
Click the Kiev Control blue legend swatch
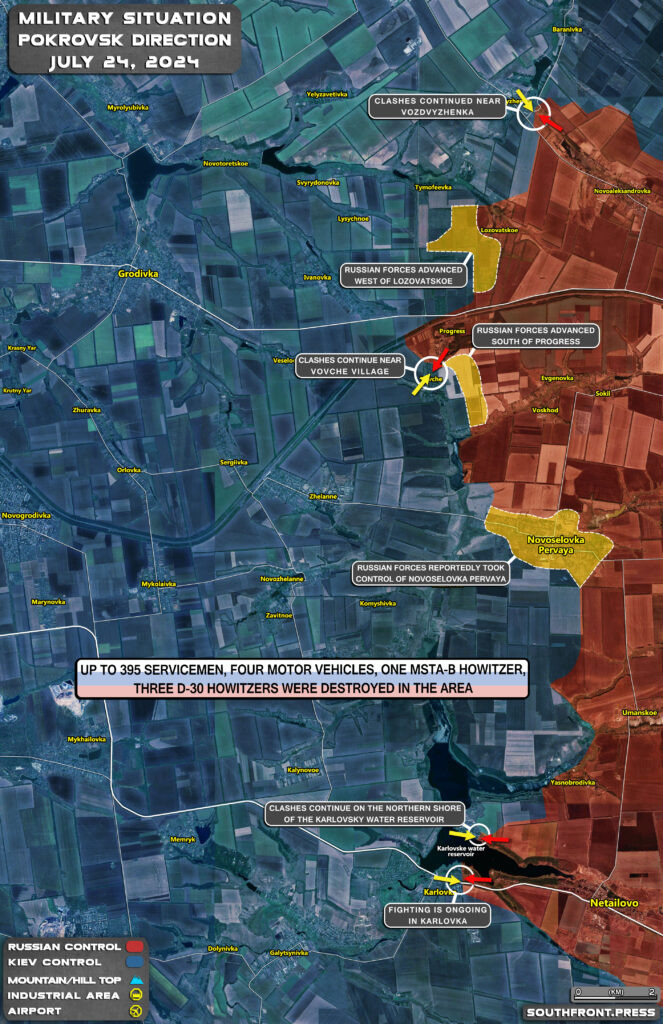point(136,962)
